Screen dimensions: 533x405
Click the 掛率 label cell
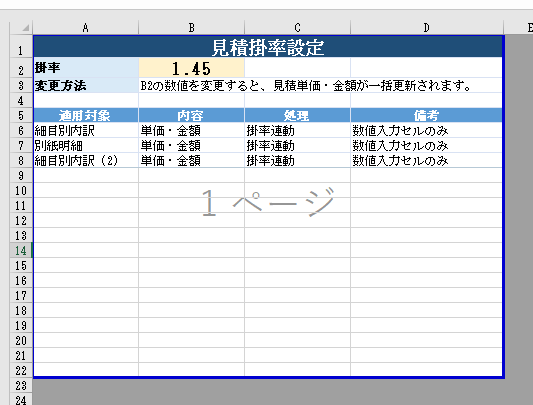click(x=86, y=68)
